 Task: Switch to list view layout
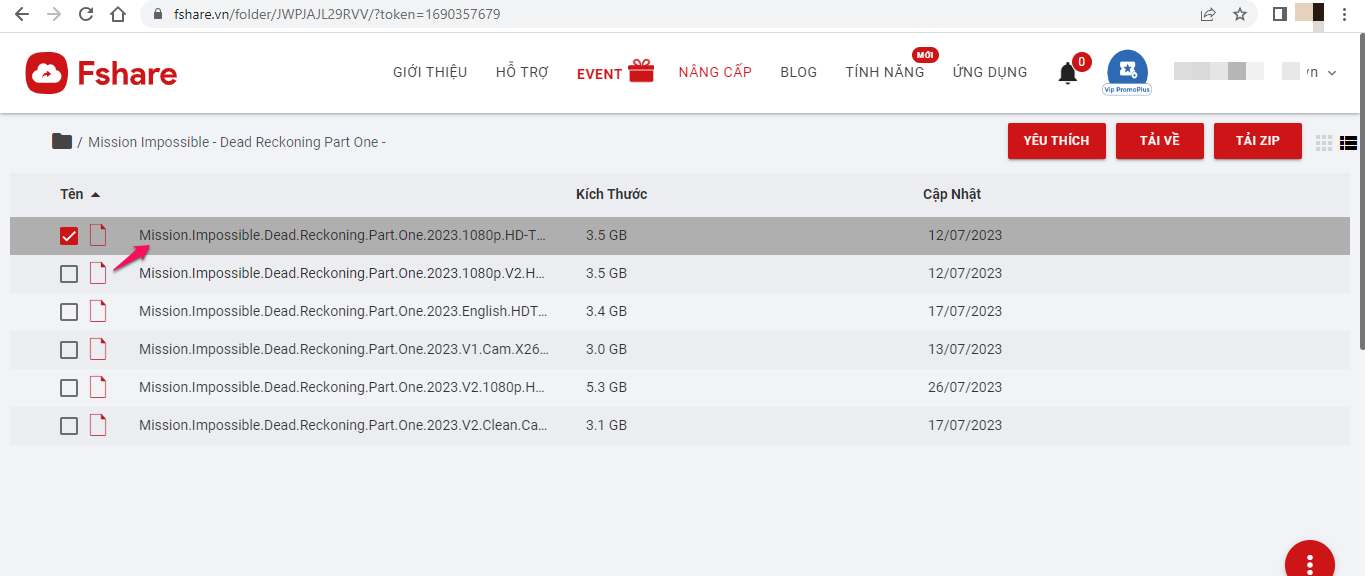click(1349, 142)
